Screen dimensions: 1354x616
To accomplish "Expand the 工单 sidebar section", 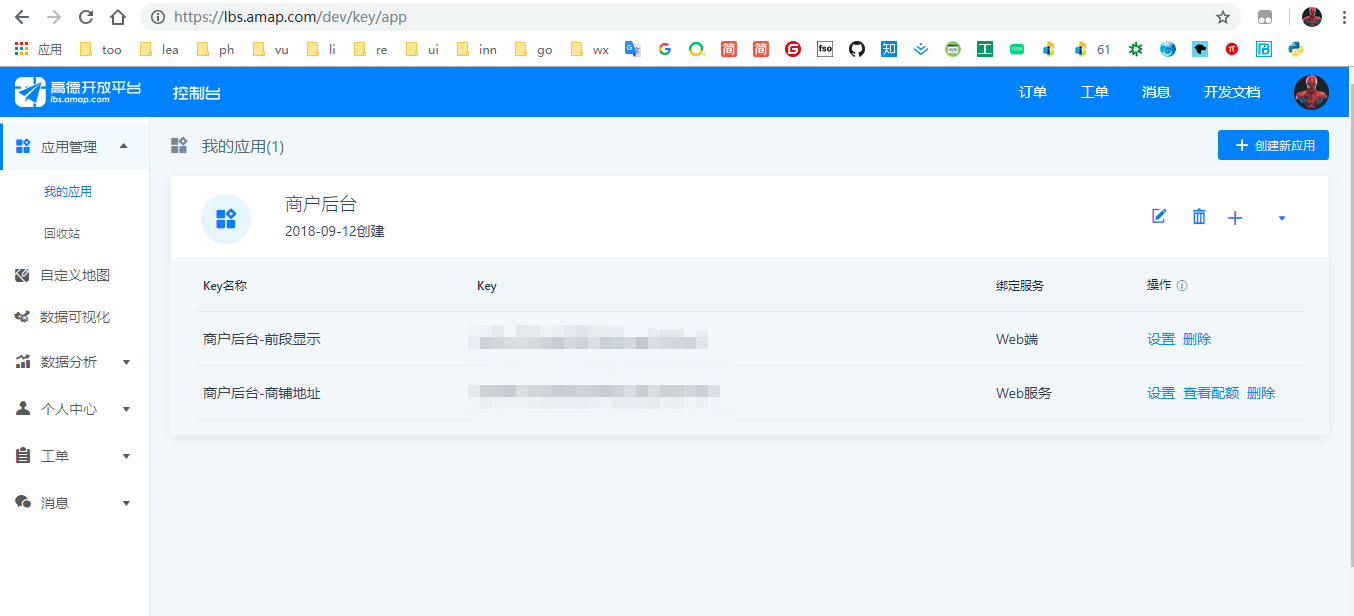I will coord(74,456).
